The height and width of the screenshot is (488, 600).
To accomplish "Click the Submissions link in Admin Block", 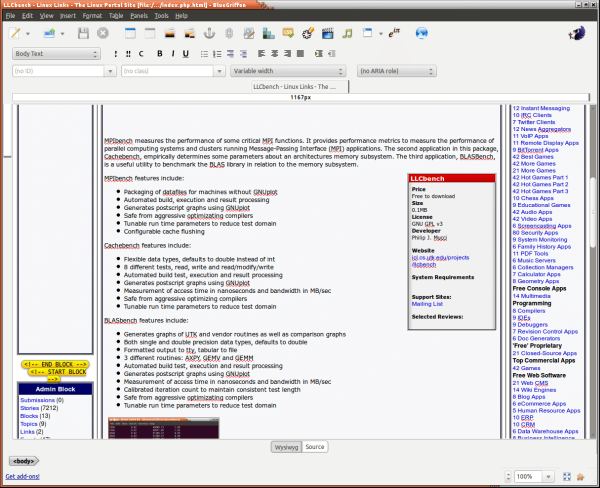I will 38,400.
